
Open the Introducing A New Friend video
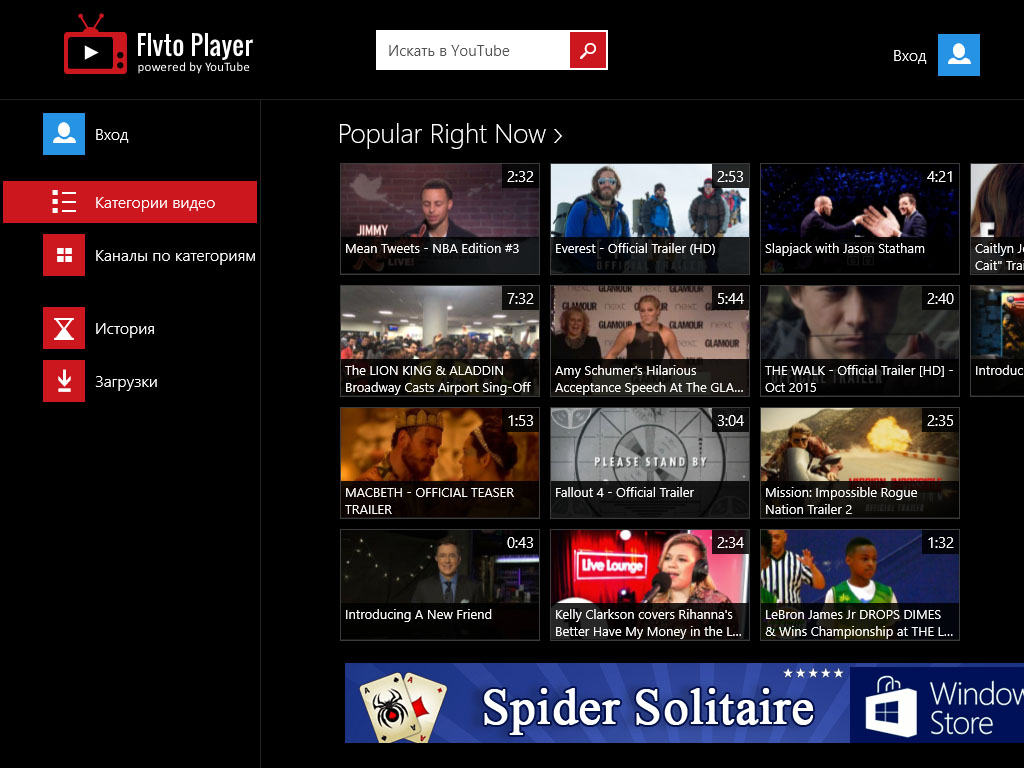click(x=440, y=585)
